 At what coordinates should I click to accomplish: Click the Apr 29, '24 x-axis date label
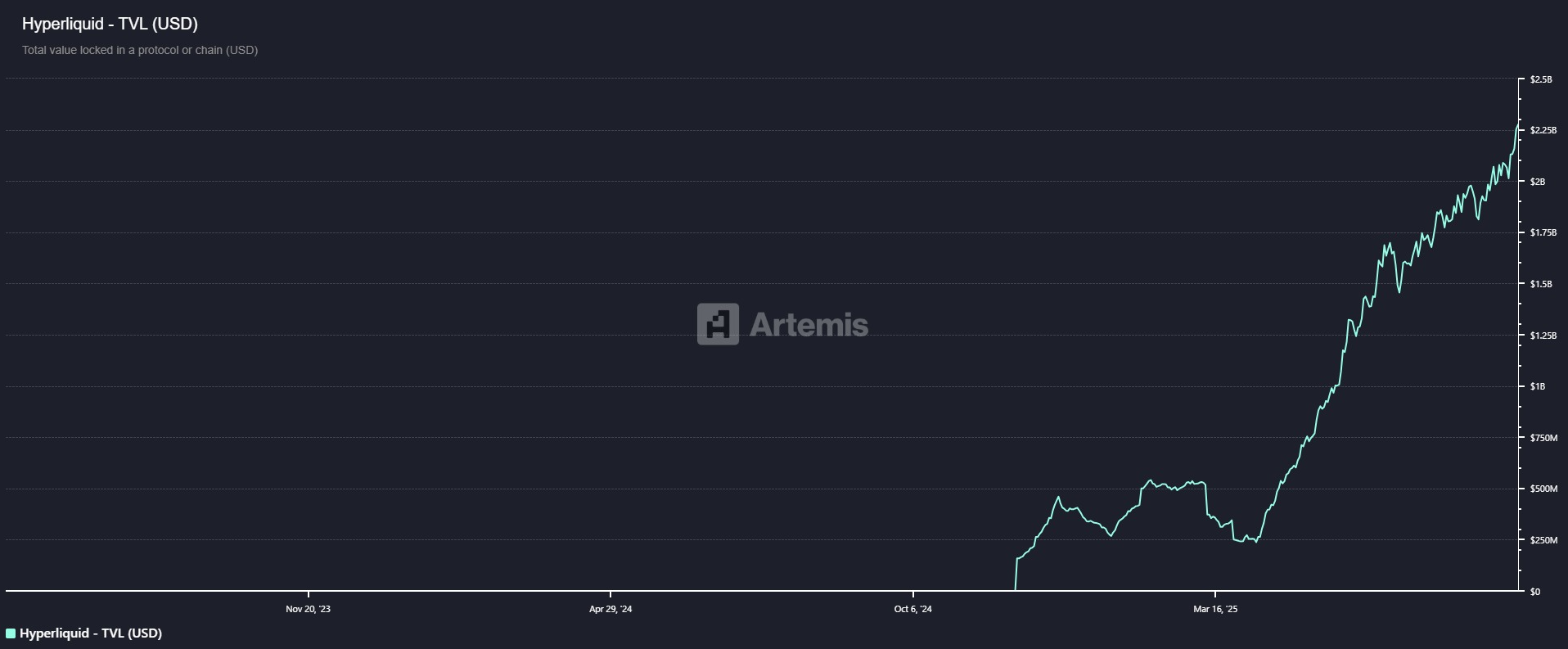611,609
